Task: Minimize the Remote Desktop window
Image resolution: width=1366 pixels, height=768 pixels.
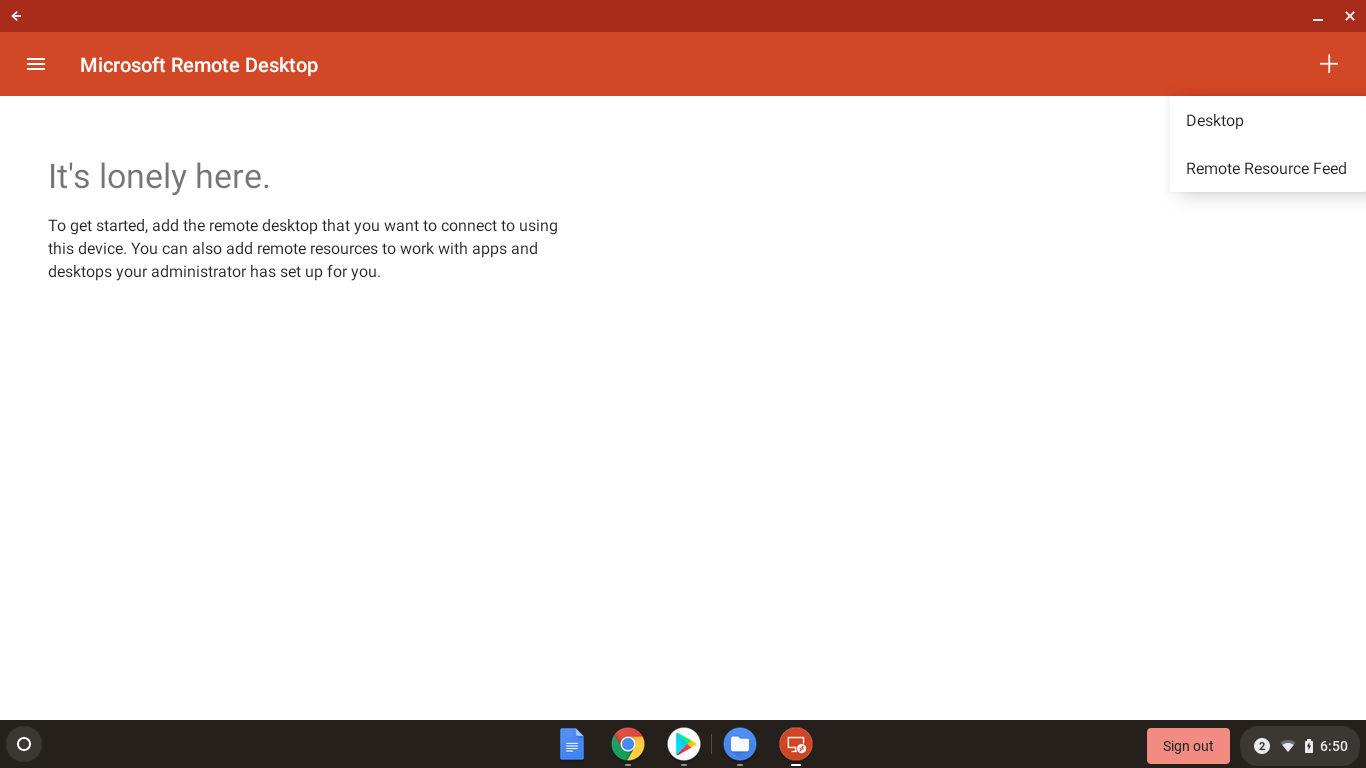Action: click(x=1318, y=17)
